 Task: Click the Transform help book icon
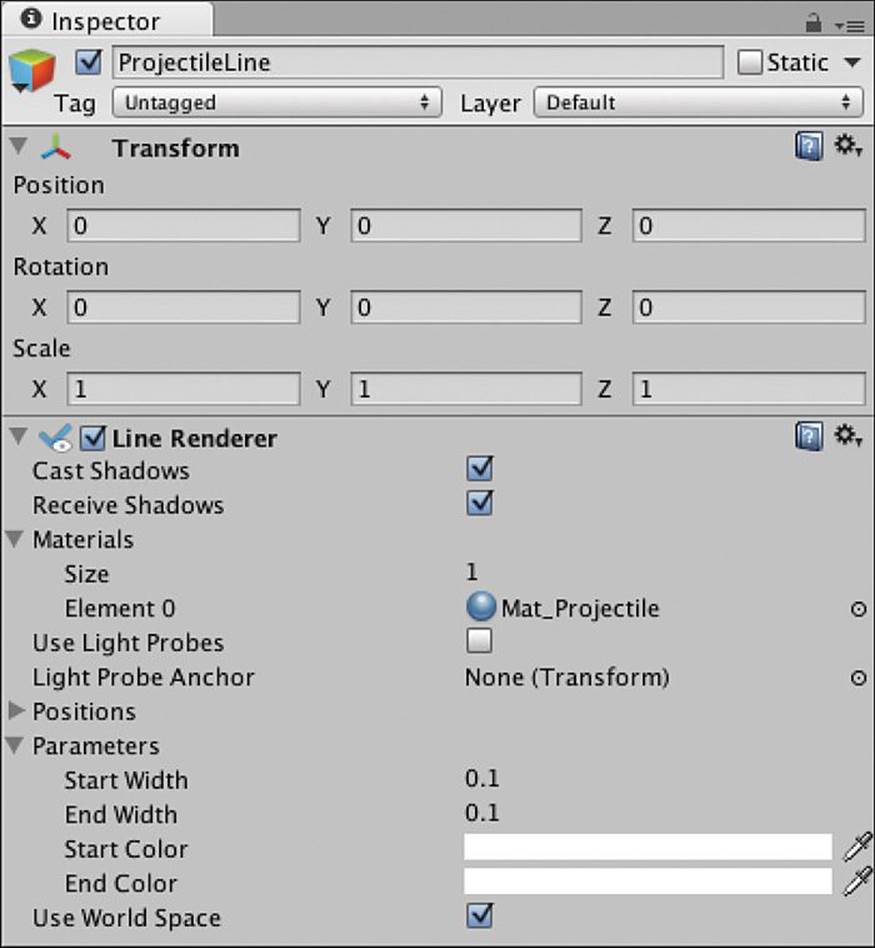(x=808, y=146)
